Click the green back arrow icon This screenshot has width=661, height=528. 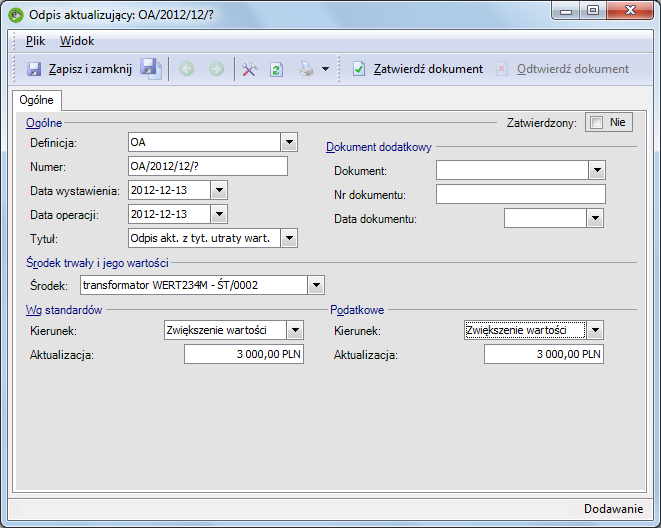[x=186, y=69]
